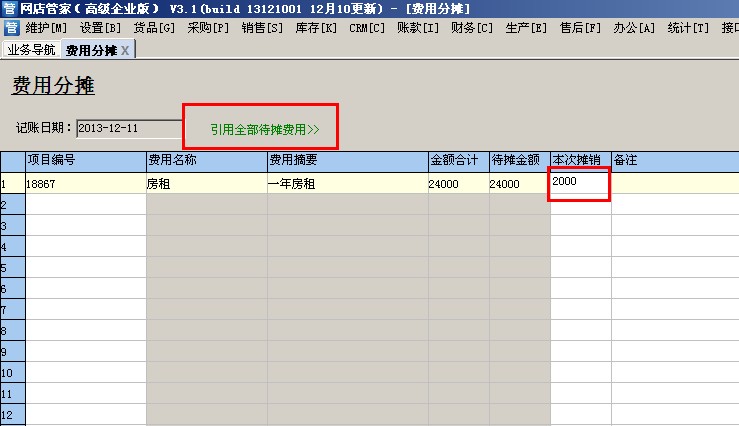
Task: Open the 采购[P] menu
Action: pyautogui.click(x=208, y=27)
